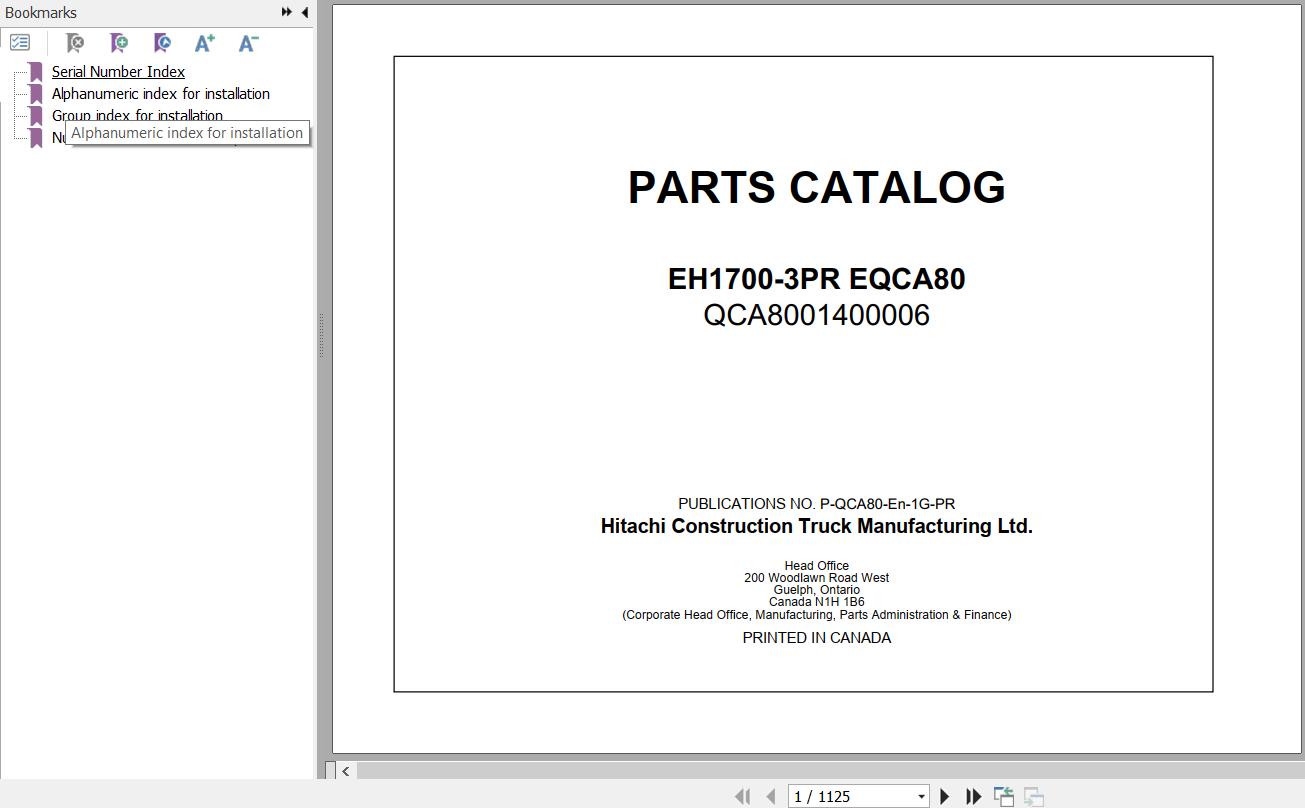Viewport: 1305px width, 808px height.
Task: Click the EH1700-3PR EQCA80 model text
Action: (816, 279)
